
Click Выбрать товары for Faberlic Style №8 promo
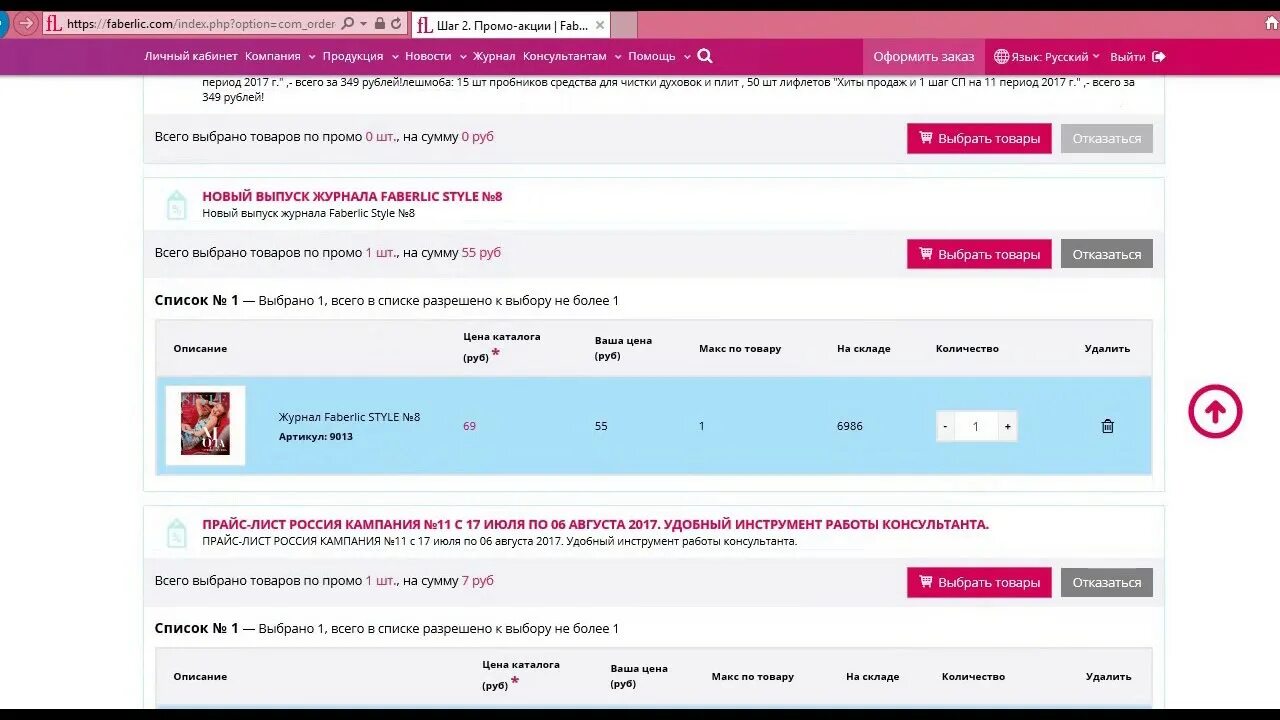point(979,254)
